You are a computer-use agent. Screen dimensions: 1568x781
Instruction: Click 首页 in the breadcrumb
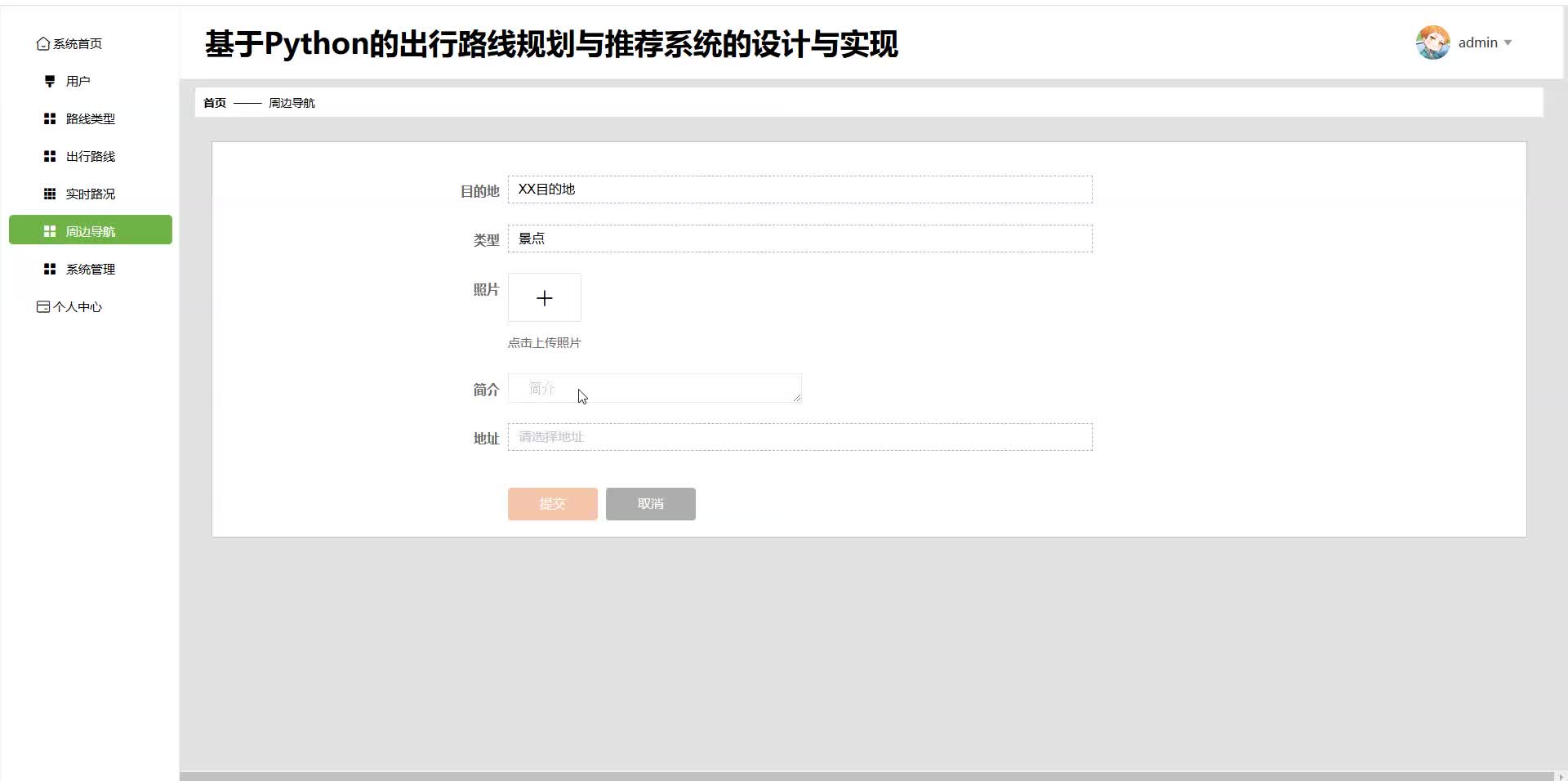[214, 102]
